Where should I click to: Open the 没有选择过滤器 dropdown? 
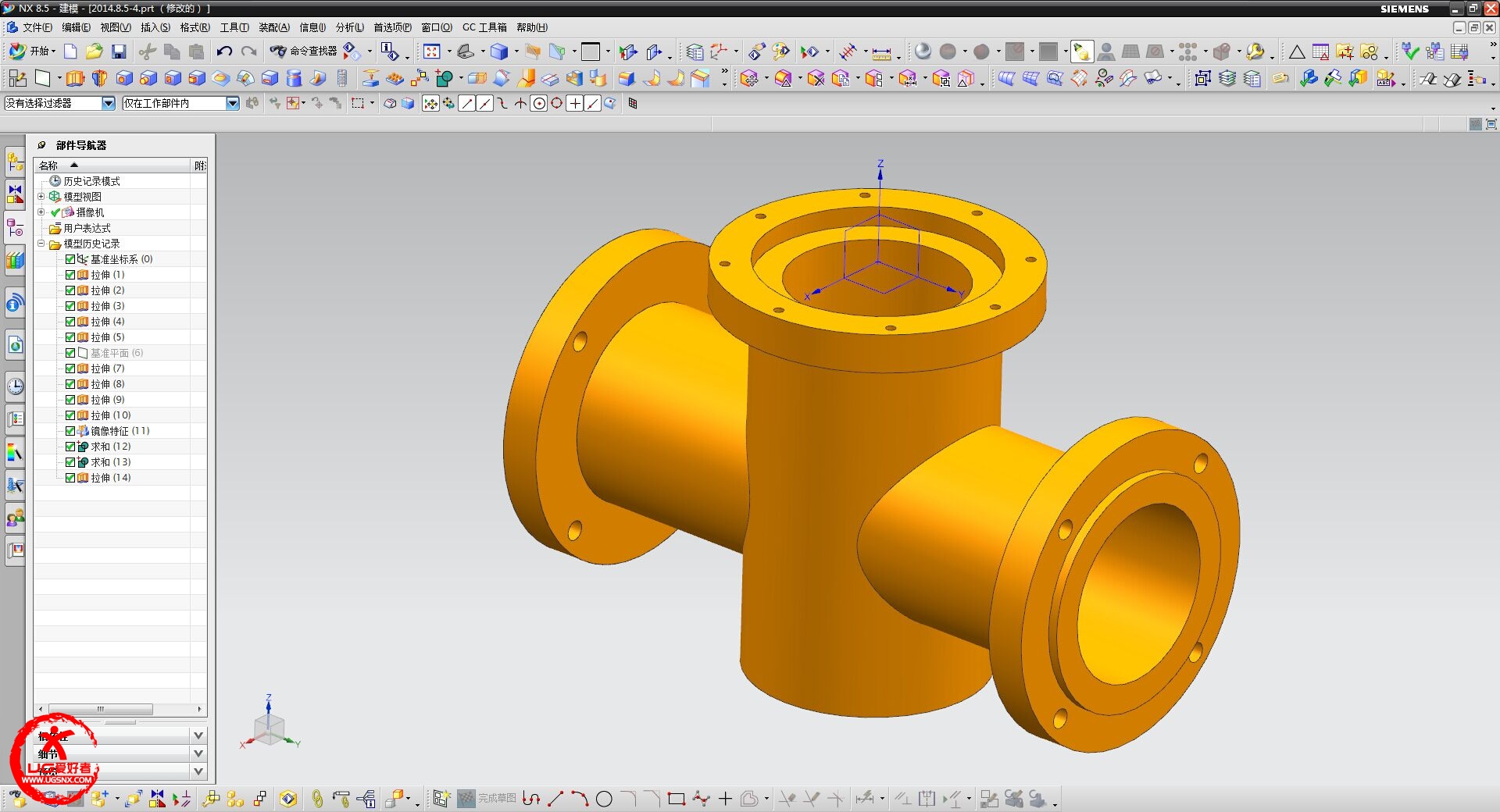[x=109, y=103]
